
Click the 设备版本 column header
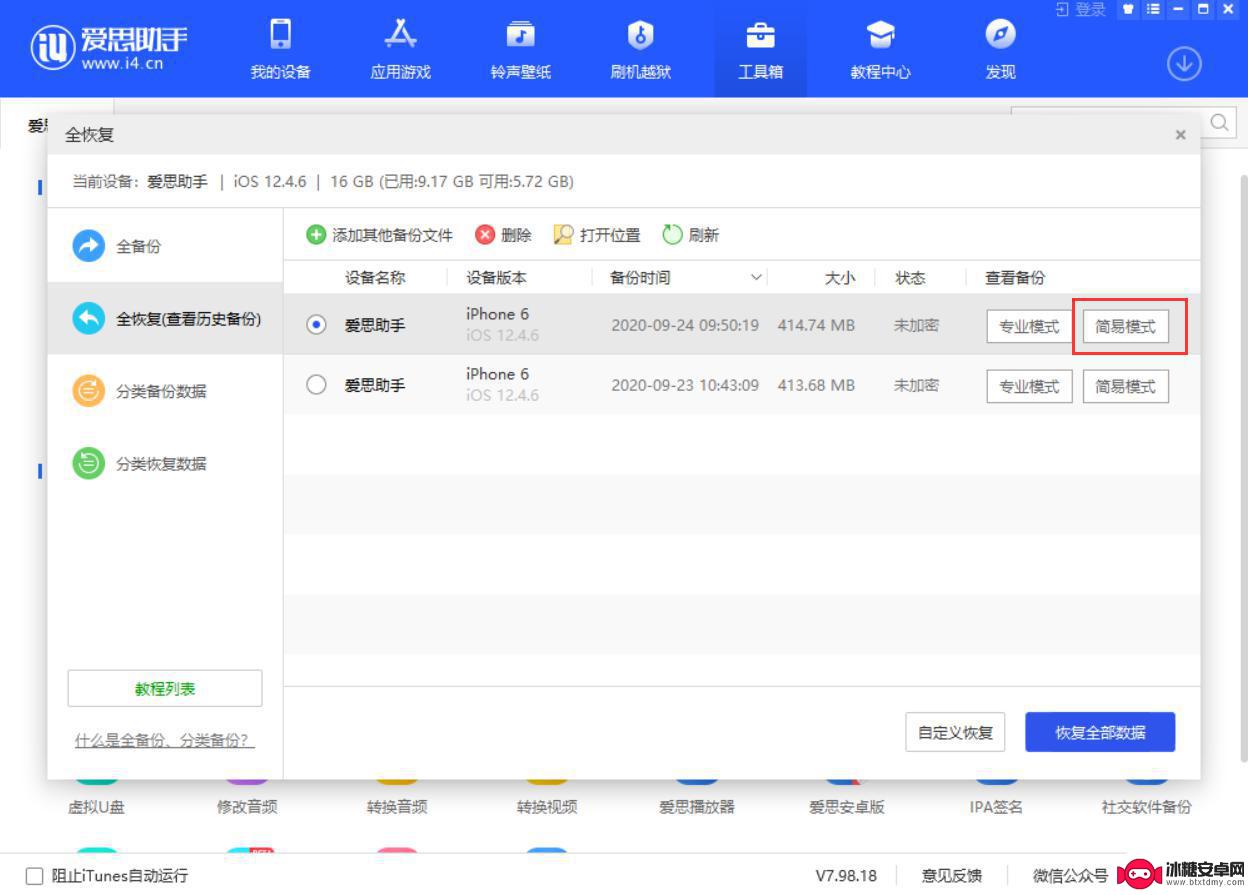pos(496,278)
